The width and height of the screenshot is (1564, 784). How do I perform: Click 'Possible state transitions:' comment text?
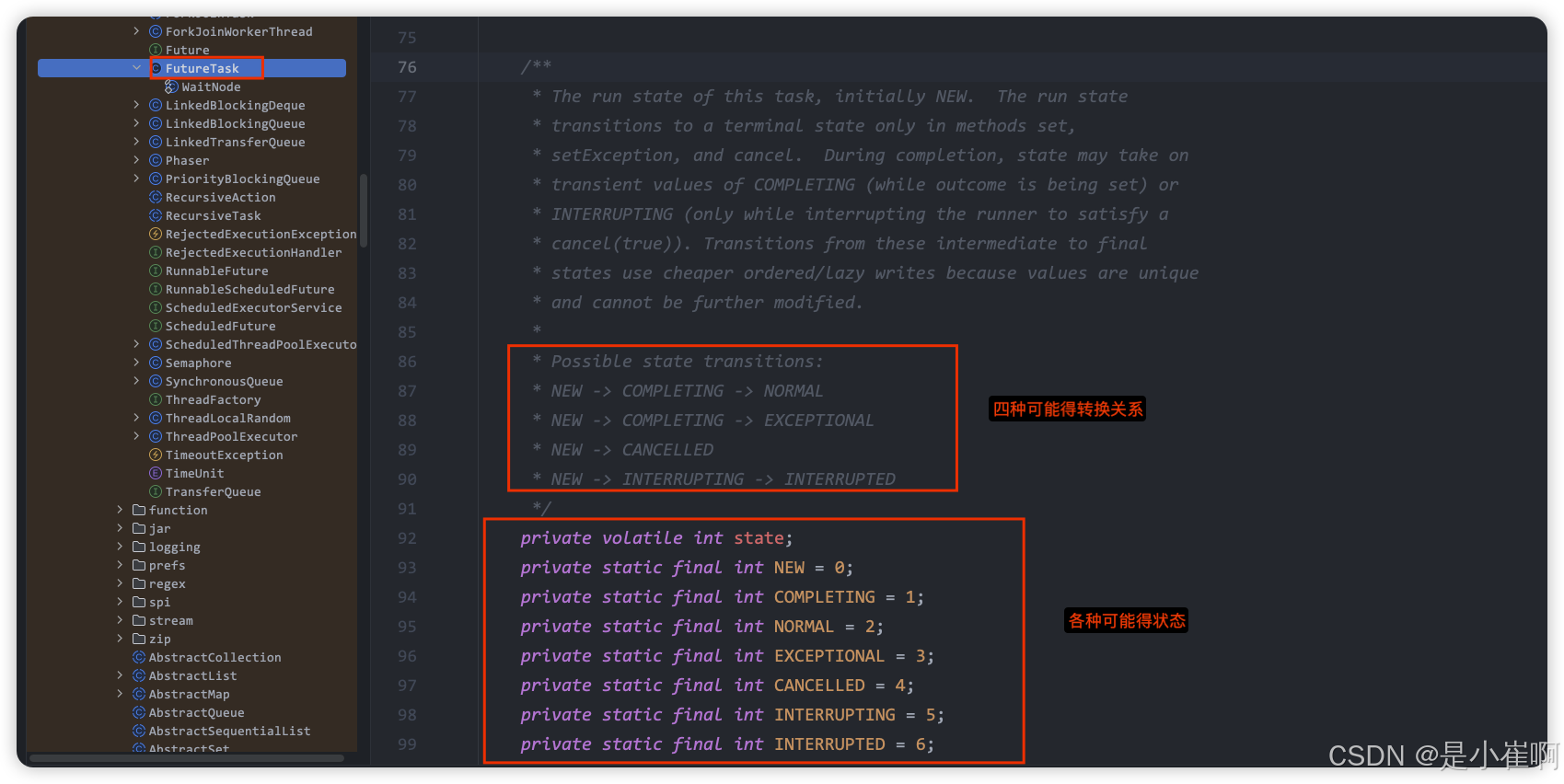pyautogui.click(x=687, y=362)
